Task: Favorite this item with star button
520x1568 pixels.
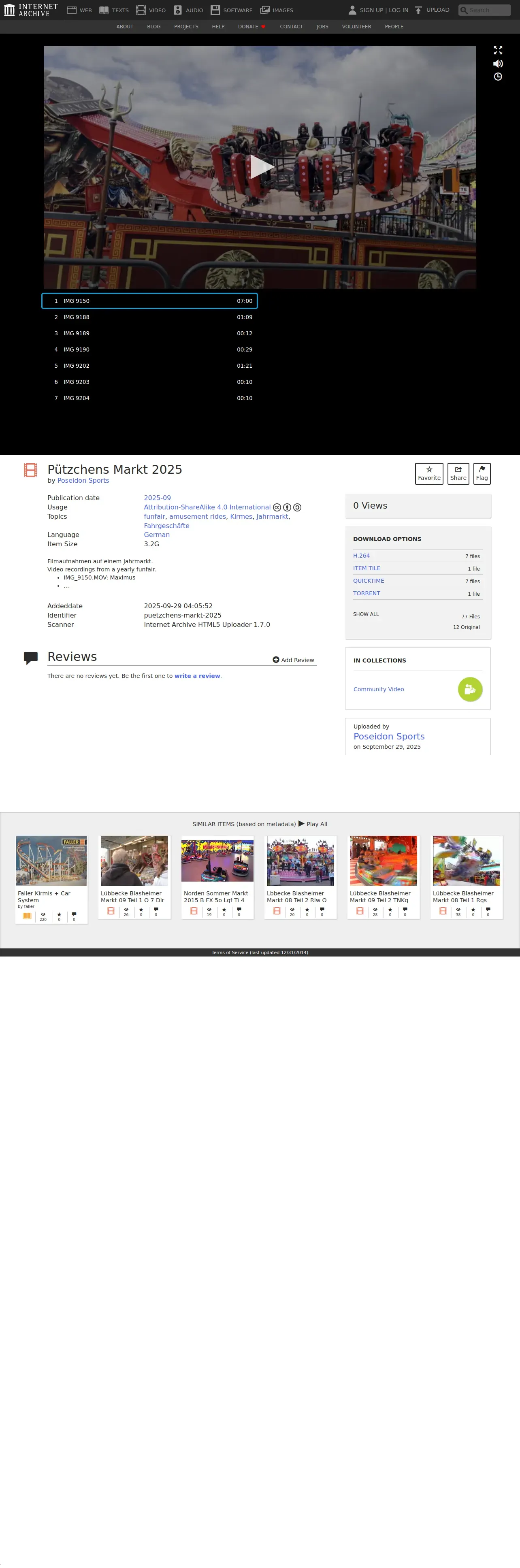Action: point(429,473)
